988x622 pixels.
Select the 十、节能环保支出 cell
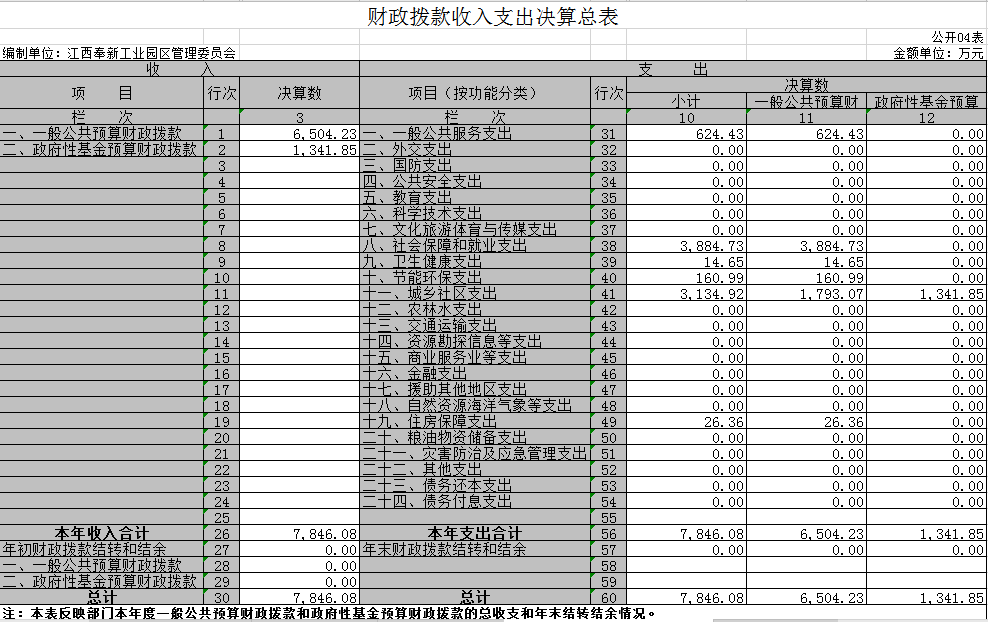click(x=422, y=278)
